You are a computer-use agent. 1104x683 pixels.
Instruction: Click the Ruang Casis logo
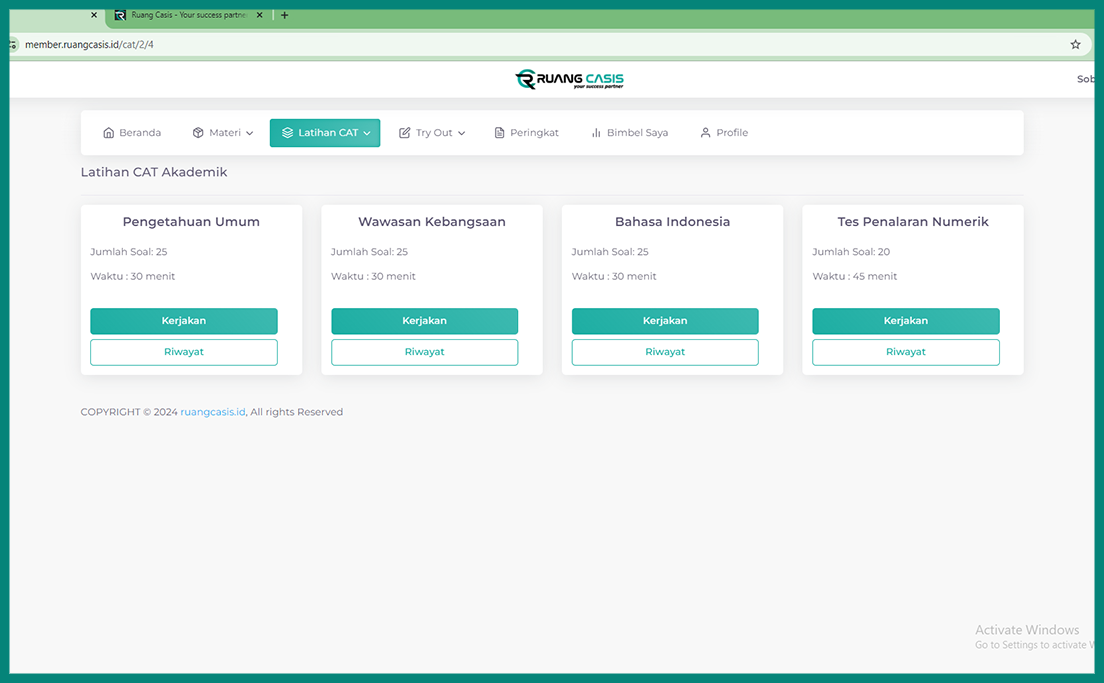569,80
